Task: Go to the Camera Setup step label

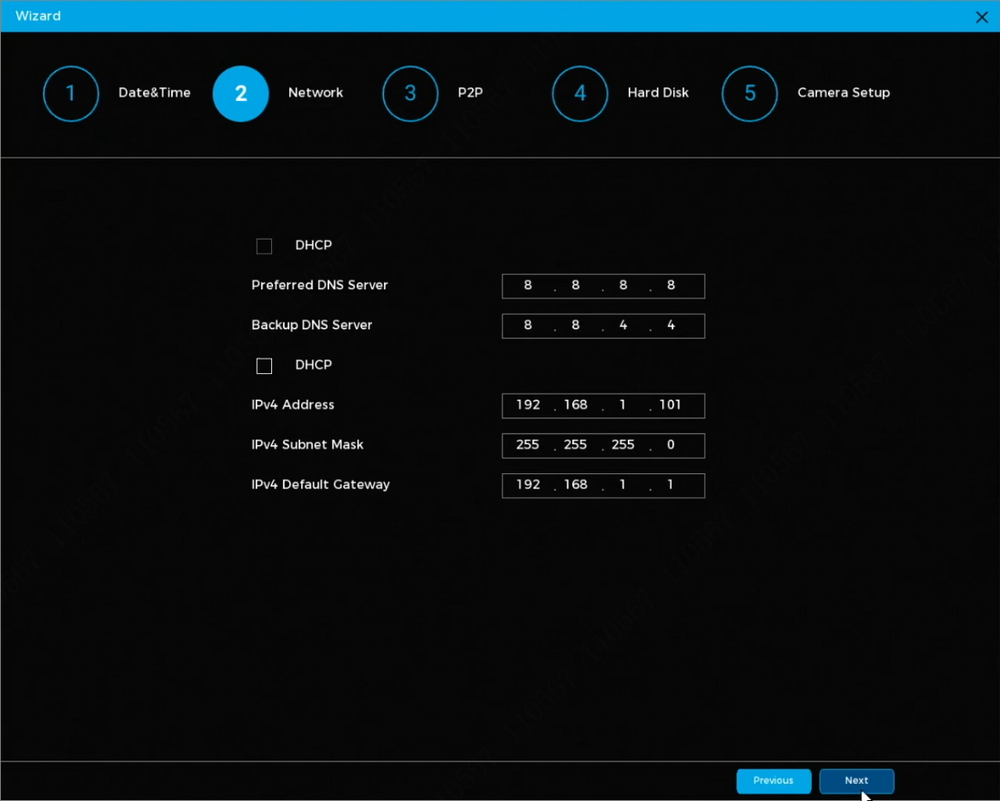Action: tap(843, 93)
